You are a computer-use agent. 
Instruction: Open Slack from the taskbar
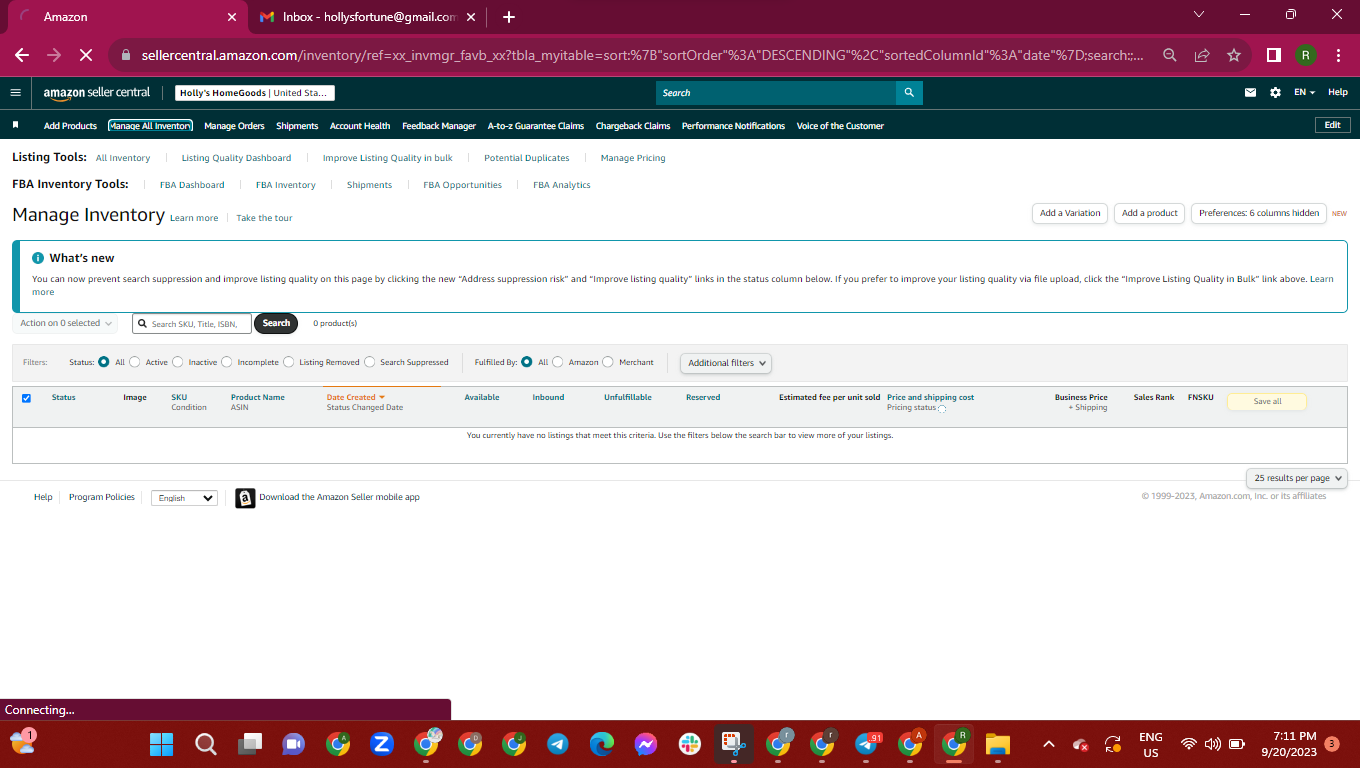coord(690,744)
